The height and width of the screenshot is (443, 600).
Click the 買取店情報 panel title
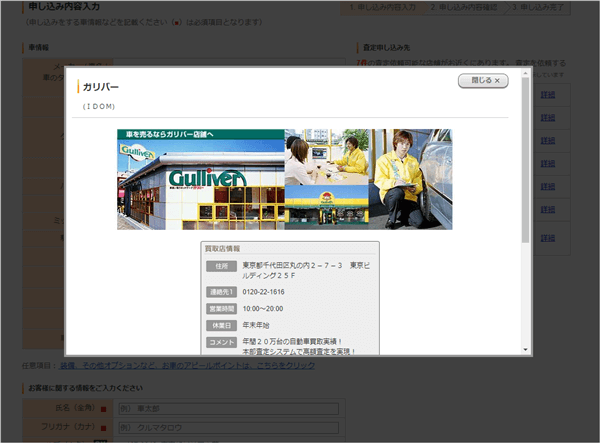(222, 249)
